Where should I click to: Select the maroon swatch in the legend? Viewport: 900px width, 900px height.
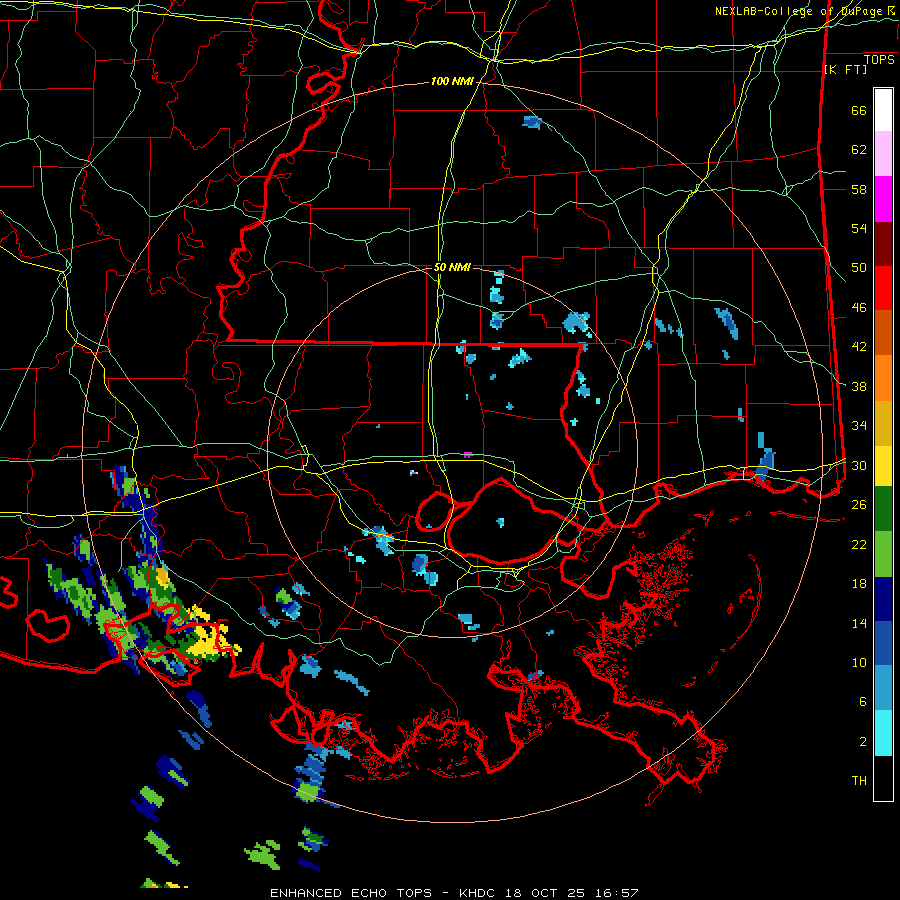(883, 243)
